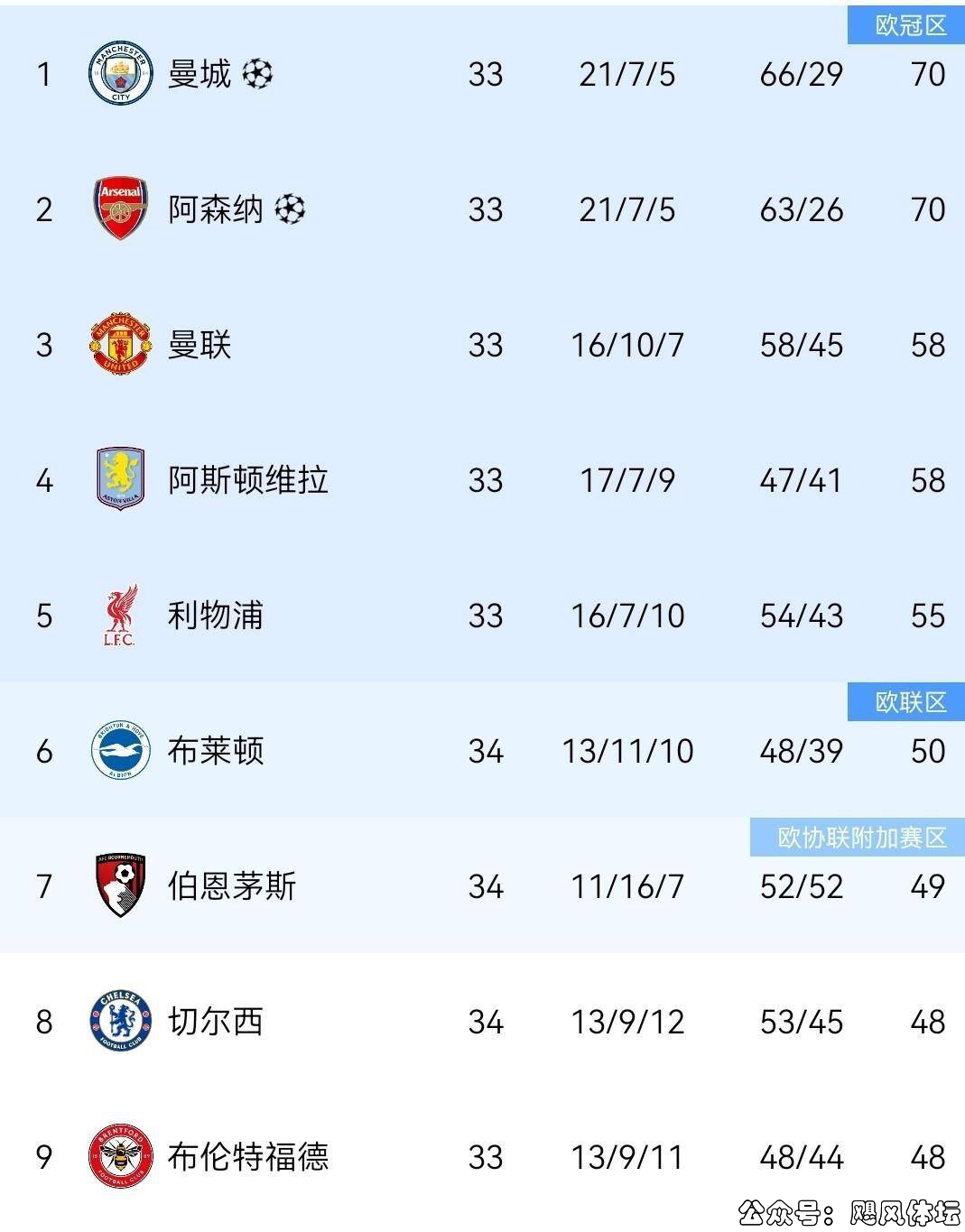Click the Aston Villa club crest

point(121,479)
